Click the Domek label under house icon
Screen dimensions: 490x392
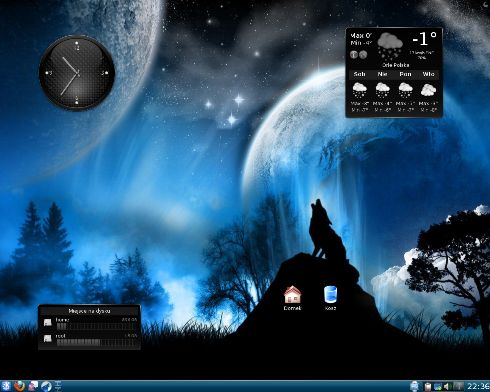coord(292,308)
